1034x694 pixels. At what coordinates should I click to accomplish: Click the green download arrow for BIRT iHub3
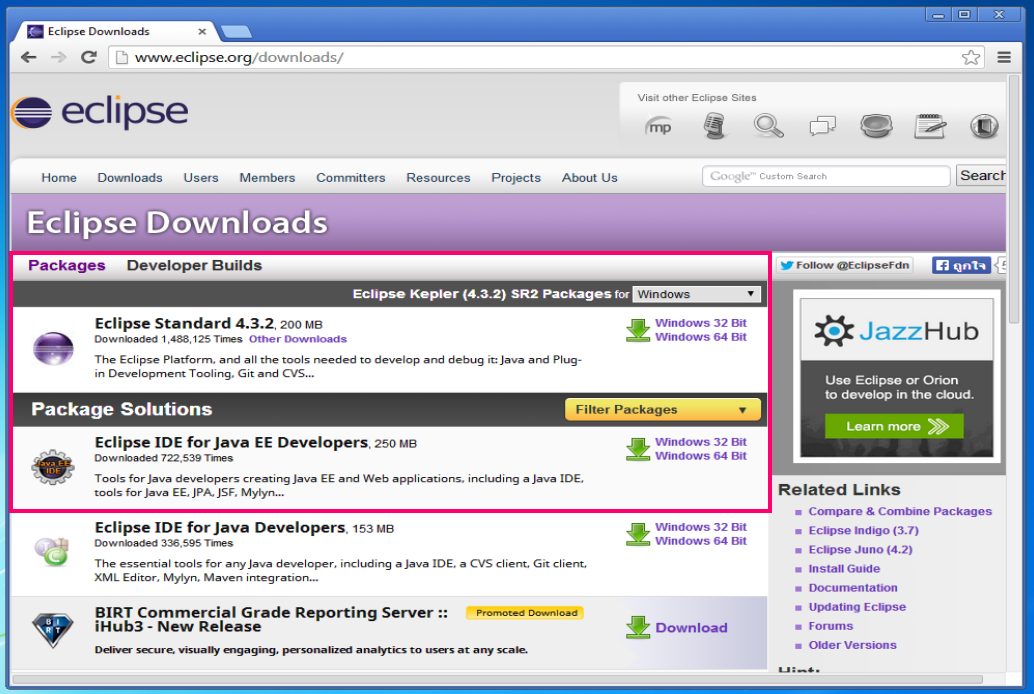pyautogui.click(x=638, y=627)
